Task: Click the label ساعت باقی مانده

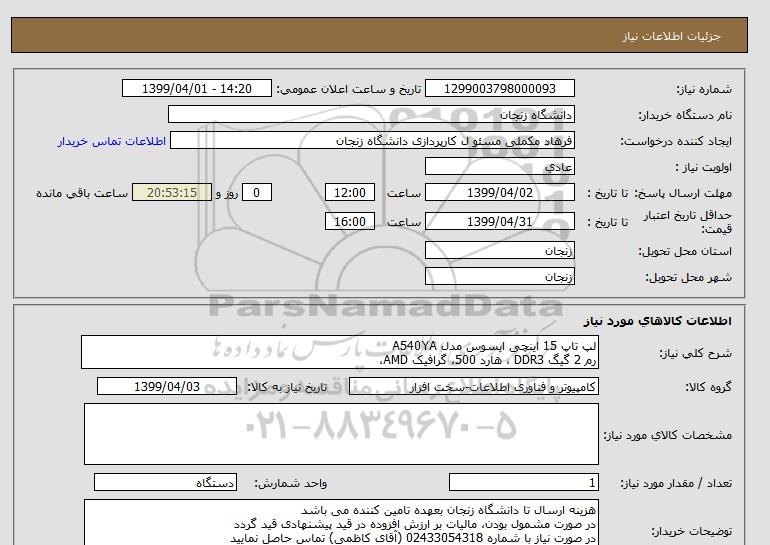Action: click(82, 193)
